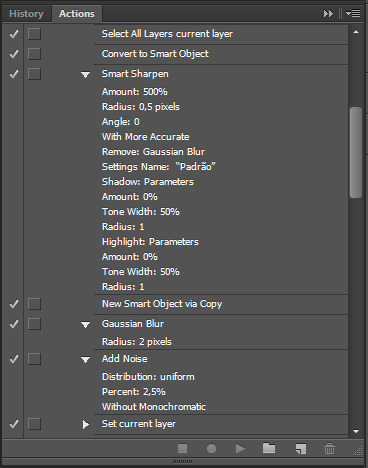
Task: Click Without Monochromatic text
Action: (x=154, y=407)
